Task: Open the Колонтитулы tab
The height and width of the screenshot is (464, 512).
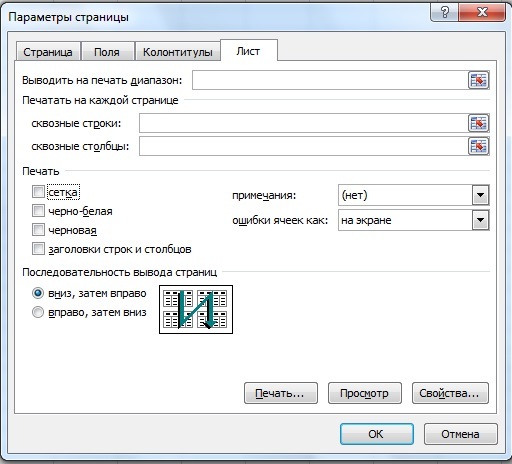Action: [x=178, y=52]
